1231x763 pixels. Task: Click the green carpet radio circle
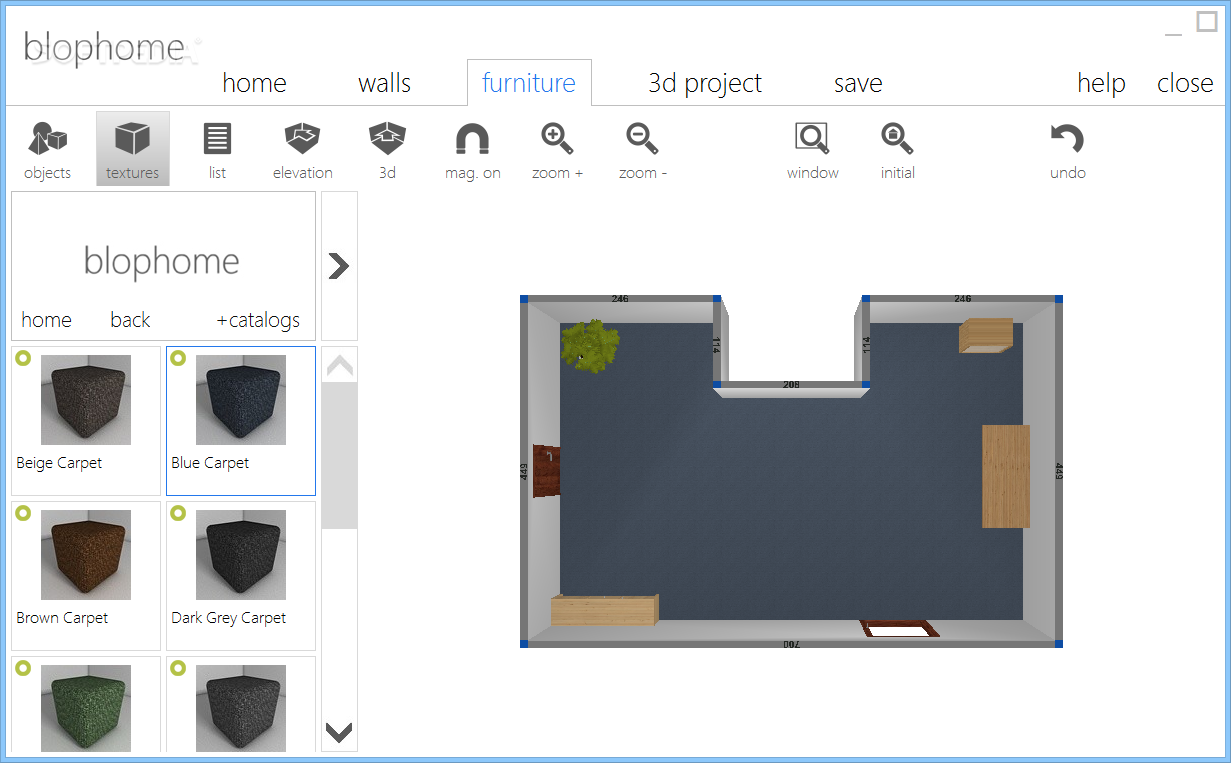tap(23, 668)
